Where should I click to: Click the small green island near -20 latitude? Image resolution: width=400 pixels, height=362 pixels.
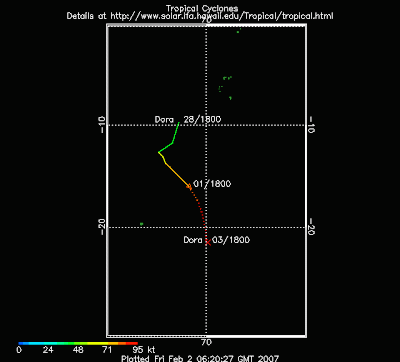coord(142,224)
